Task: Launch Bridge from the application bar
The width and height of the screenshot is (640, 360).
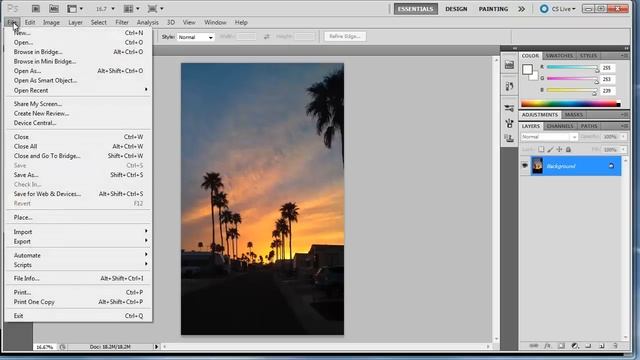Action: [36, 9]
